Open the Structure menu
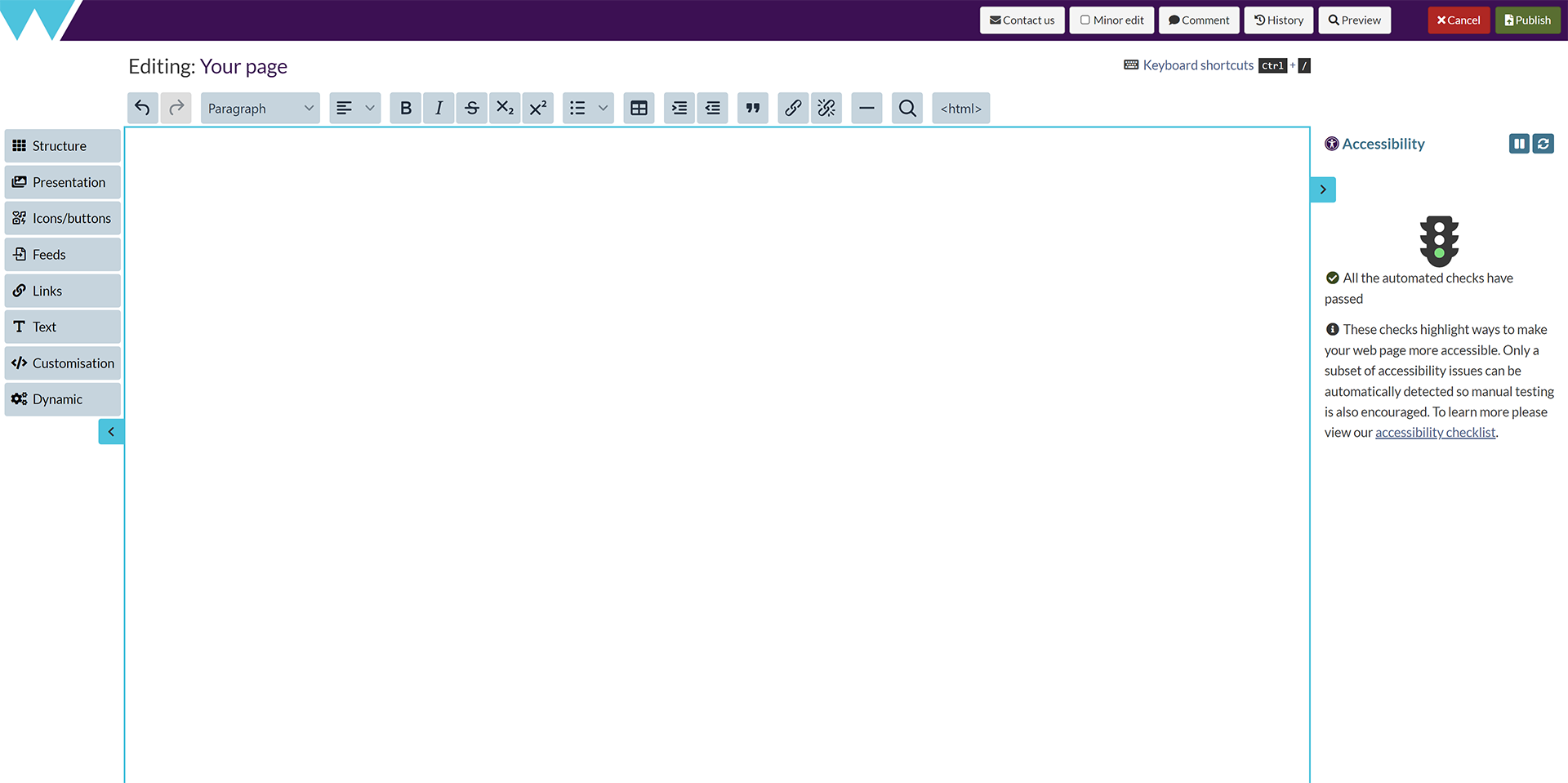The height and width of the screenshot is (783, 1568). [x=62, y=146]
